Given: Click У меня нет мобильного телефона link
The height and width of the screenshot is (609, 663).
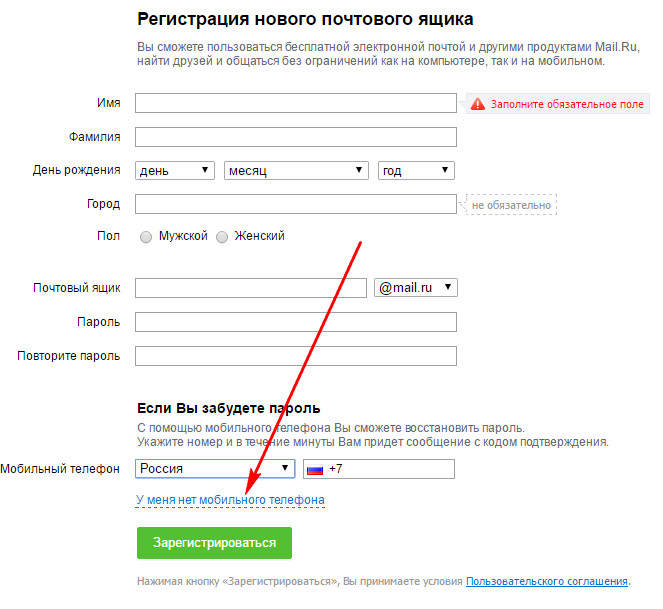Looking at the screenshot, I should point(230,499).
